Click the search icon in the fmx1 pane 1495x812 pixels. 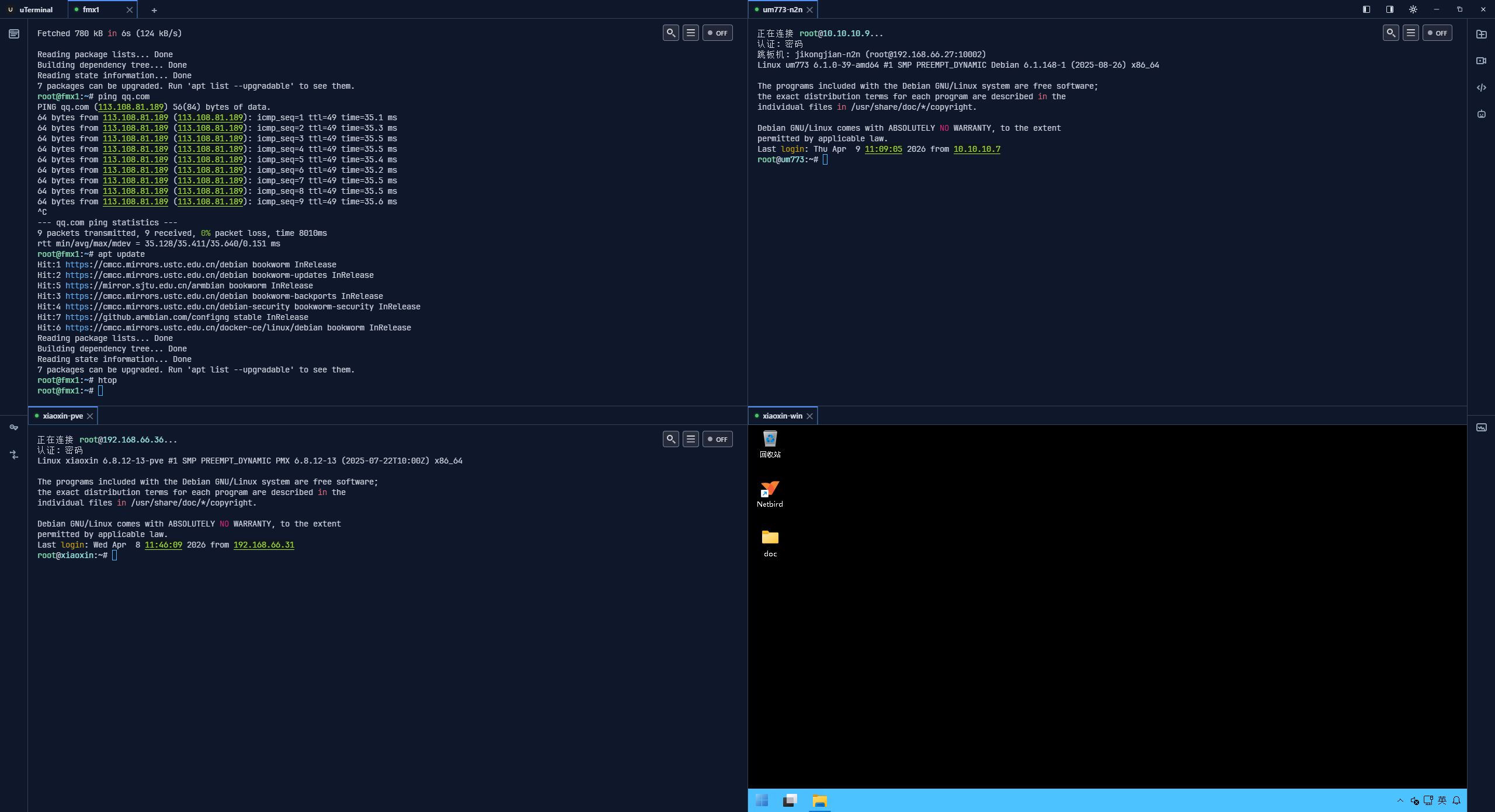tap(670, 33)
